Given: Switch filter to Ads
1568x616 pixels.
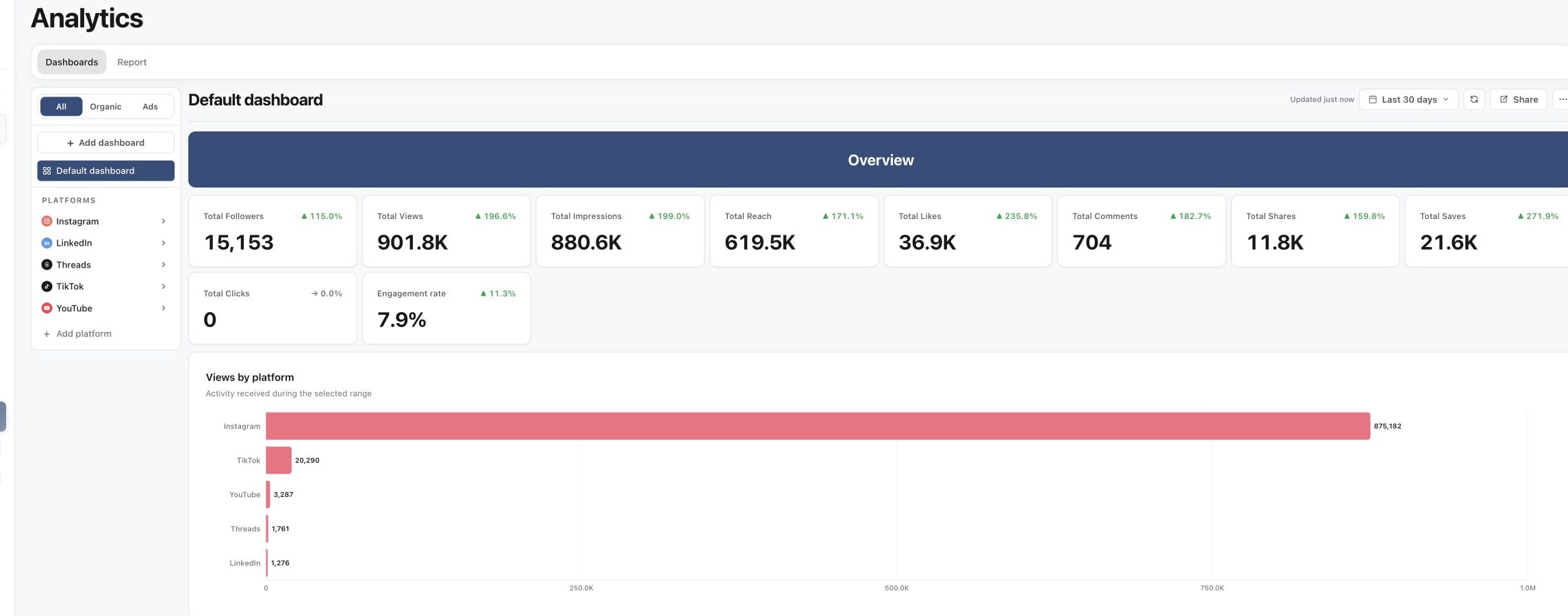Looking at the screenshot, I should coord(150,106).
